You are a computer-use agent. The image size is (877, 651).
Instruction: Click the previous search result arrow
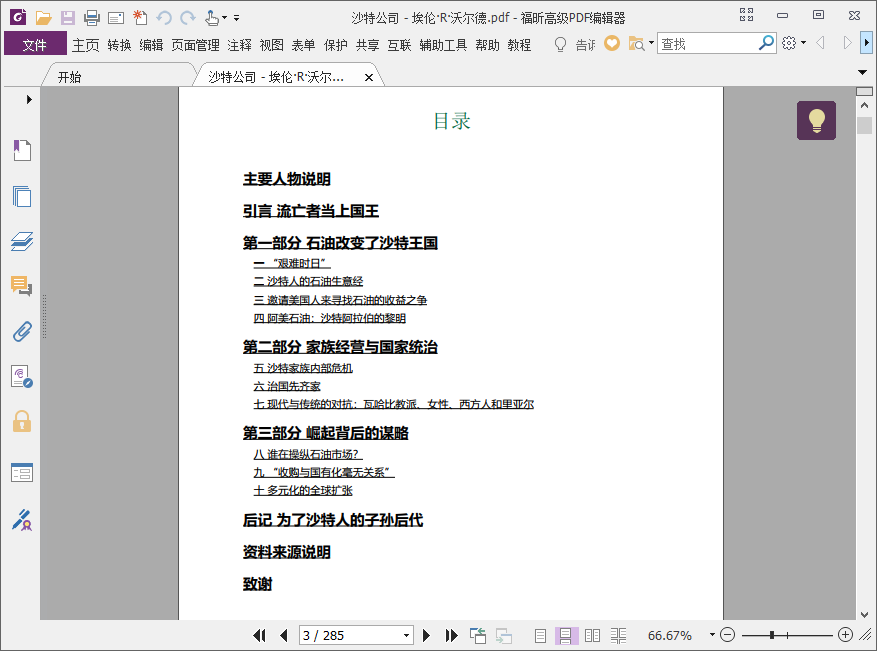(x=821, y=43)
